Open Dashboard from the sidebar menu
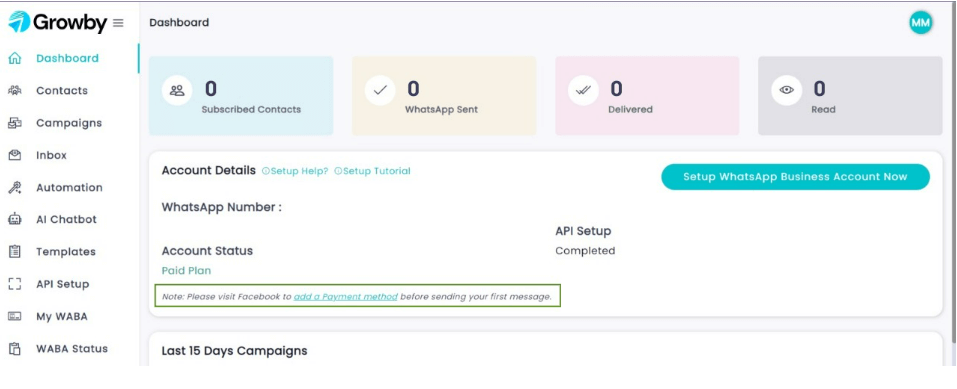Viewport: 957px width, 389px height. click(67, 59)
